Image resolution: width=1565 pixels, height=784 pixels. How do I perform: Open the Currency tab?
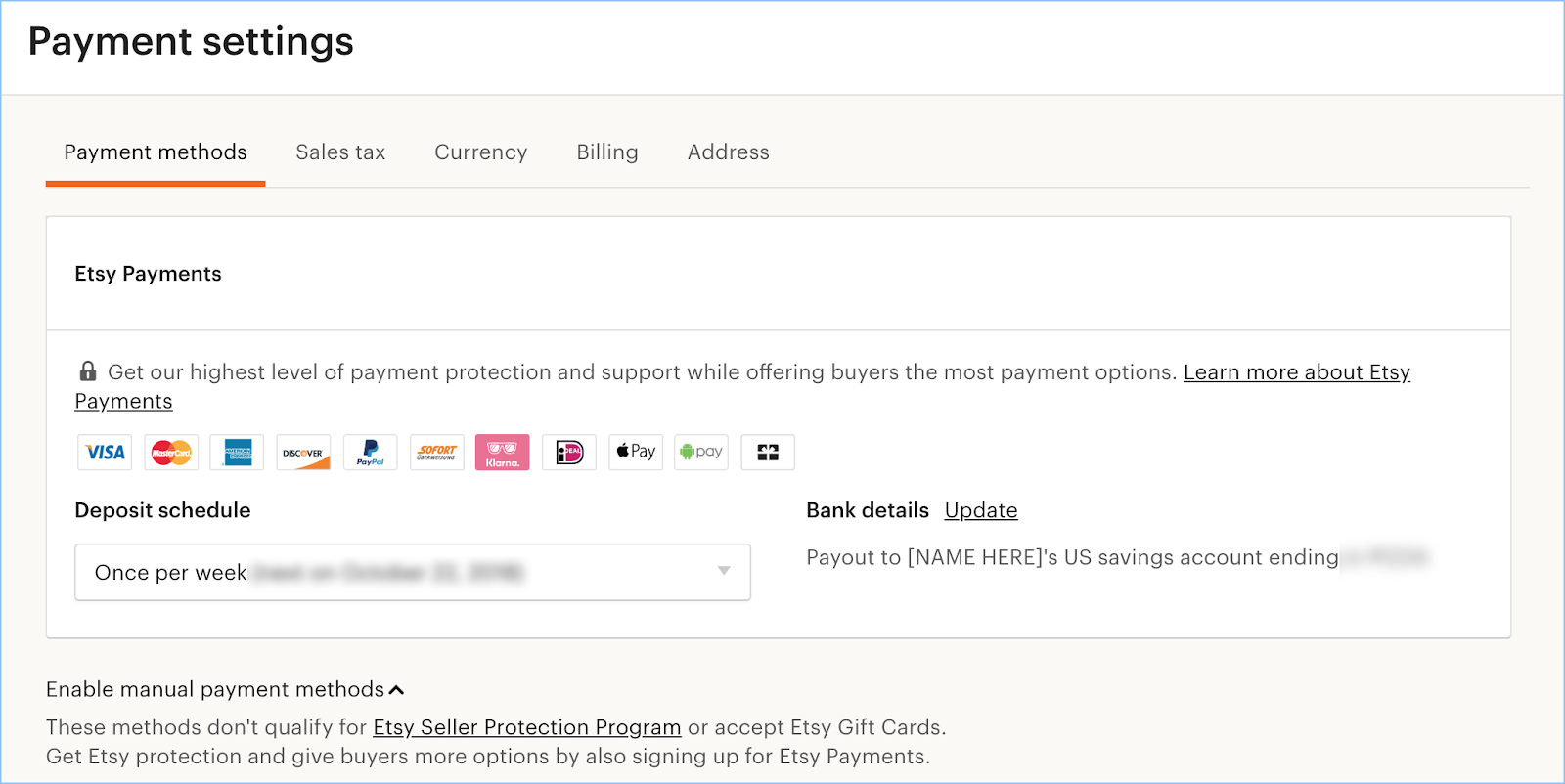(x=480, y=152)
